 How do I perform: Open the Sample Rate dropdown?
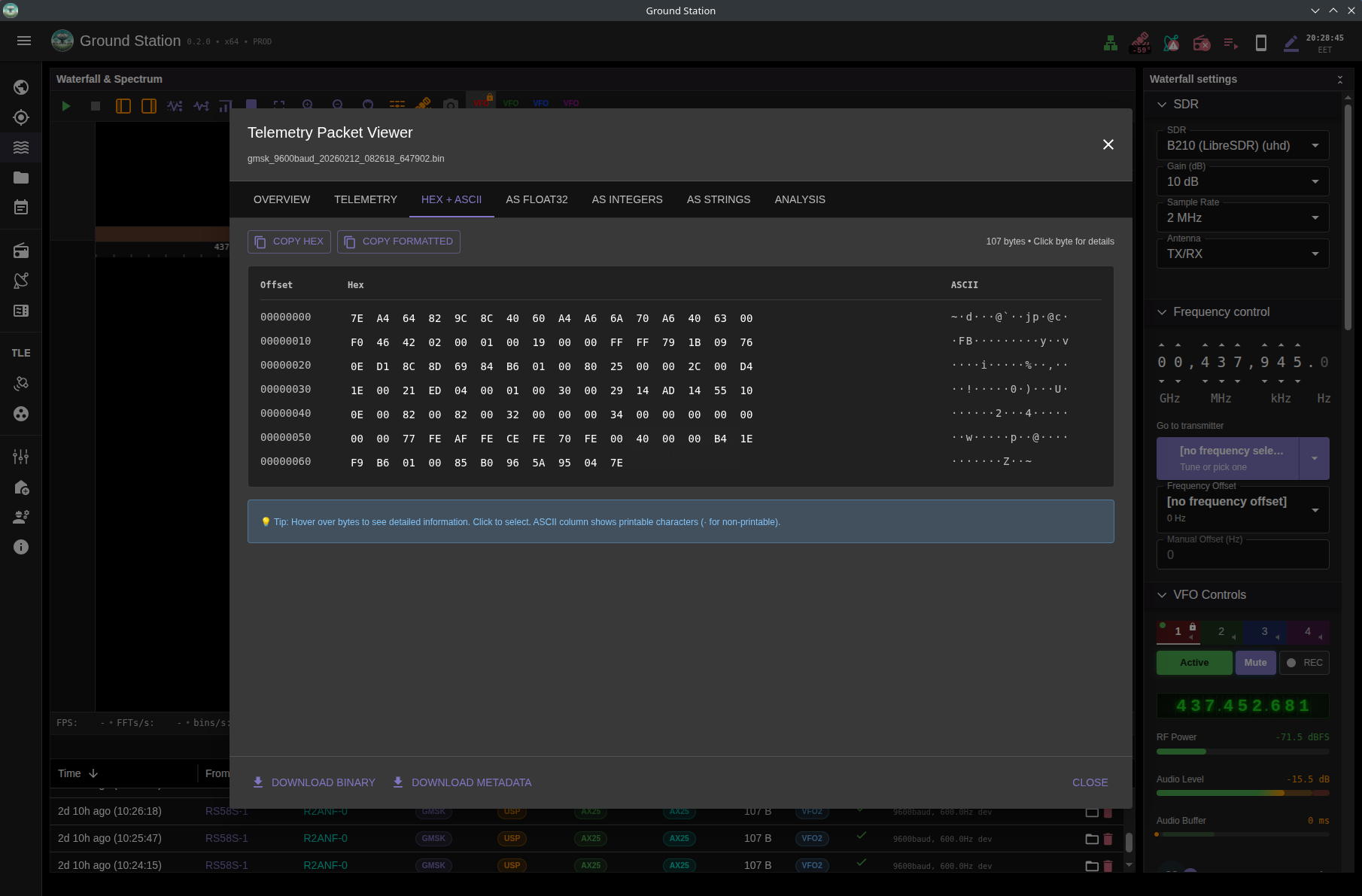(x=1242, y=217)
